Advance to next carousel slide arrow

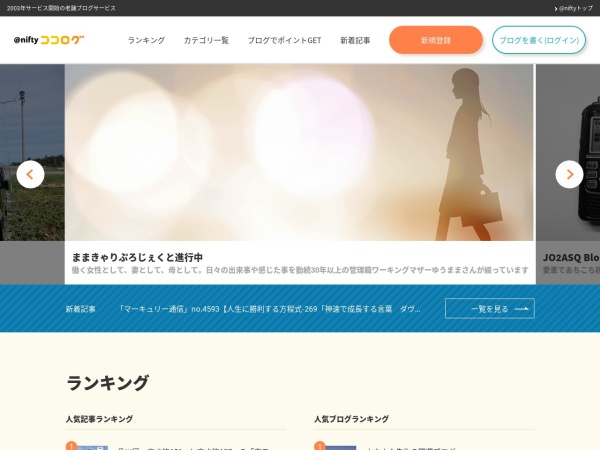point(569,174)
